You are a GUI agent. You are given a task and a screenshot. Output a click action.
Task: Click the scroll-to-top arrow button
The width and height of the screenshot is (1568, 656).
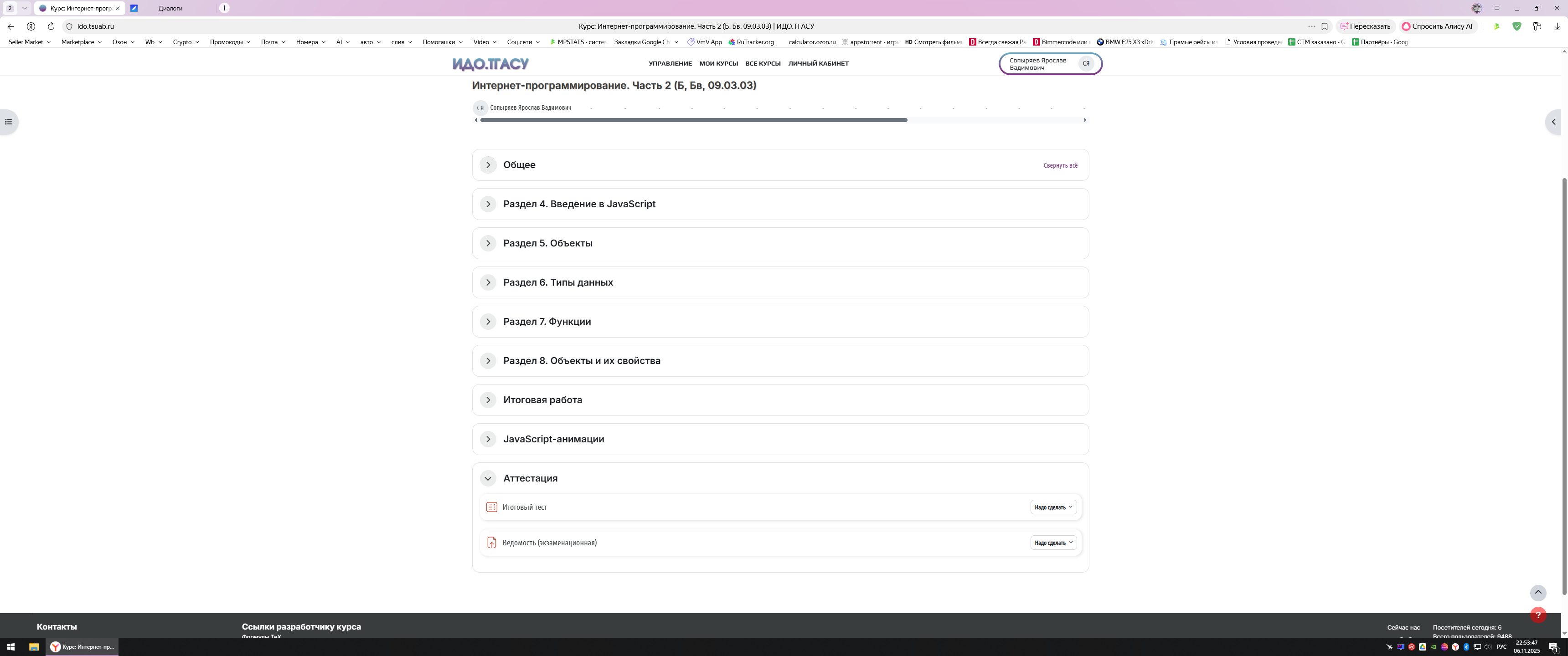coord(1537,592)
